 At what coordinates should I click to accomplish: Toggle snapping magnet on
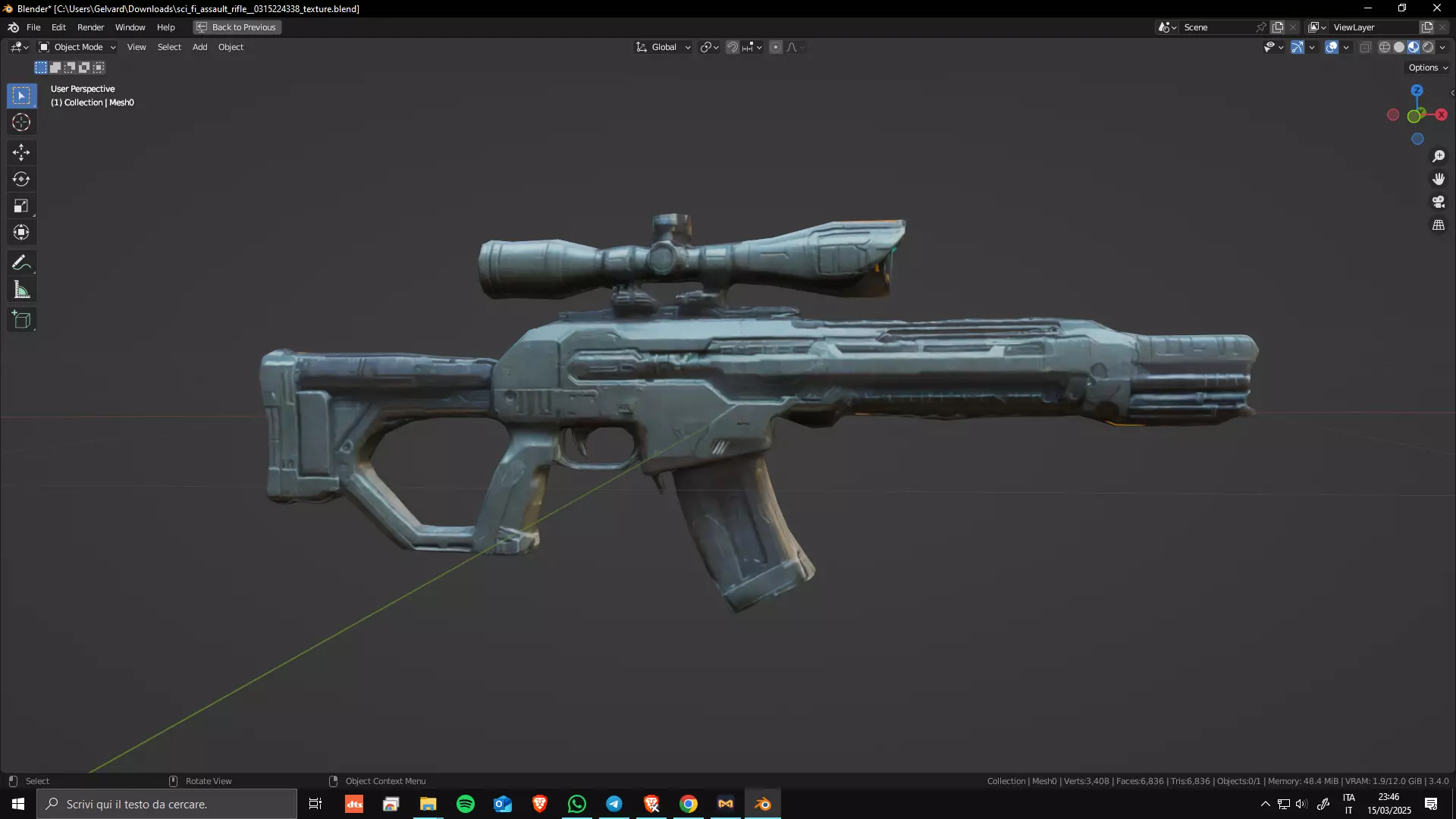[x=733, y=47]
